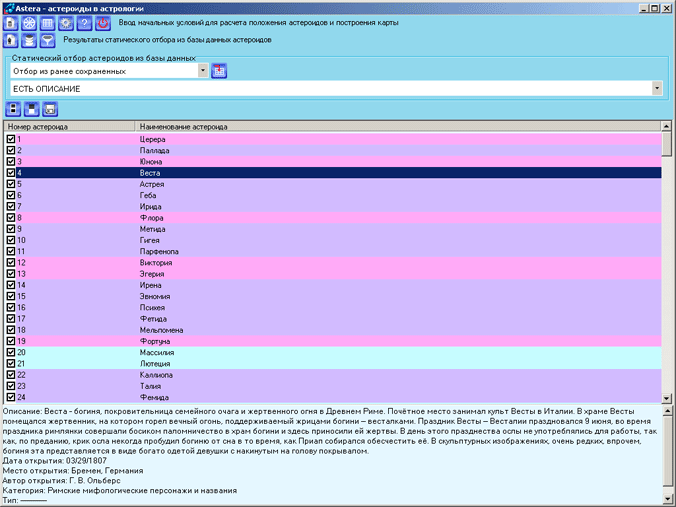Click 'Наименование астероида' column header
Image resolution: width=676 pixels, height=507 pixels.
click(x=398, y=128)
